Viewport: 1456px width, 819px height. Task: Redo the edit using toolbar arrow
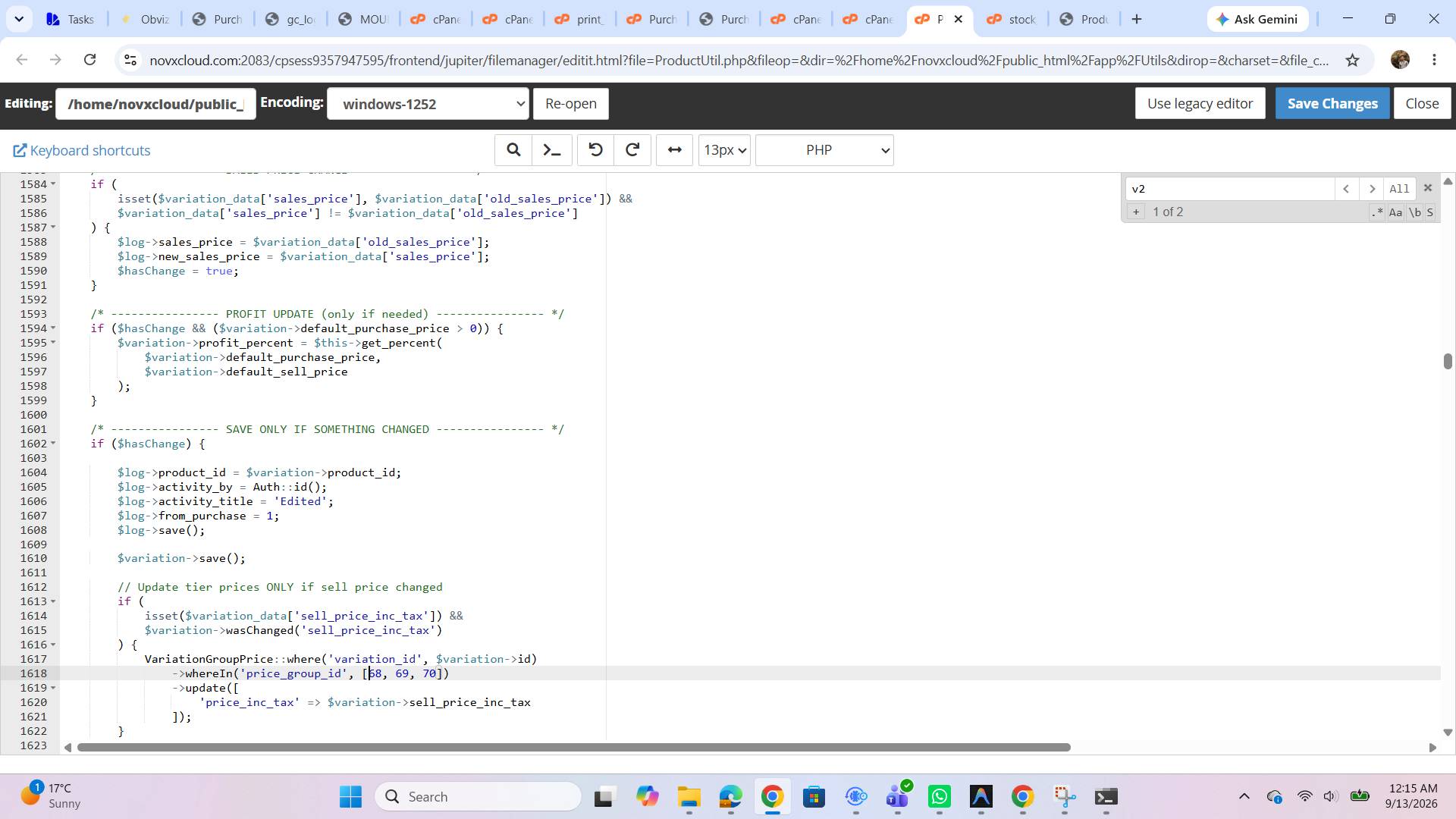point(632,150)
